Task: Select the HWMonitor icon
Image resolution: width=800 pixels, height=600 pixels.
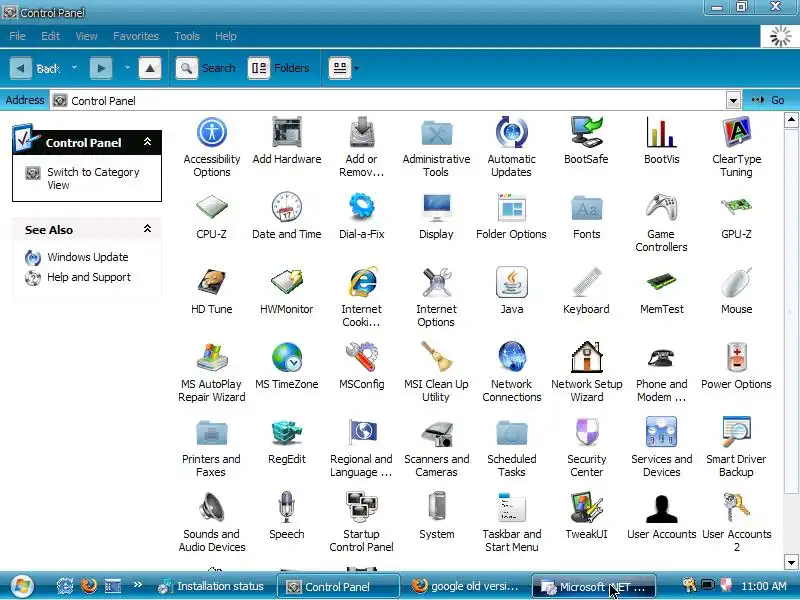Action: click(287, 282)
